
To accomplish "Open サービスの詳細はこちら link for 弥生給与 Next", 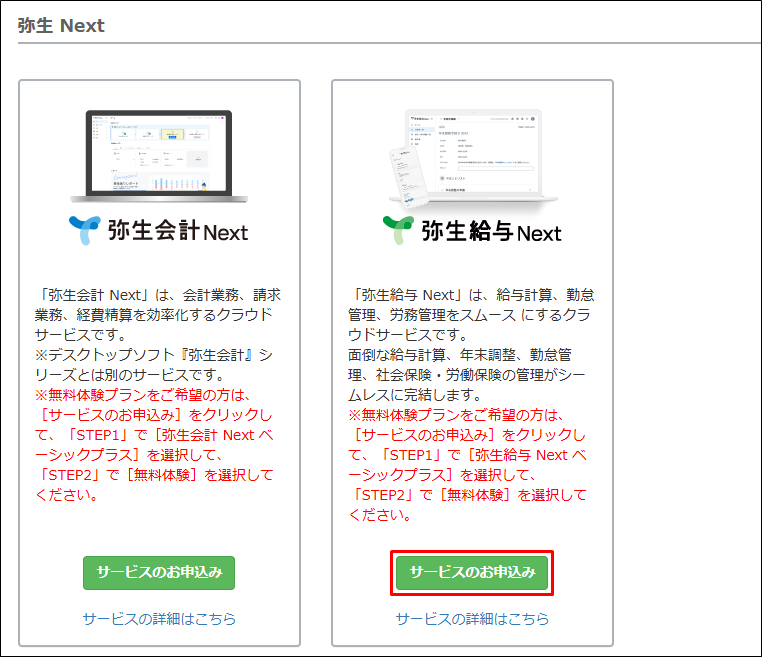I will pyautogui.click(x=472, y=619).
